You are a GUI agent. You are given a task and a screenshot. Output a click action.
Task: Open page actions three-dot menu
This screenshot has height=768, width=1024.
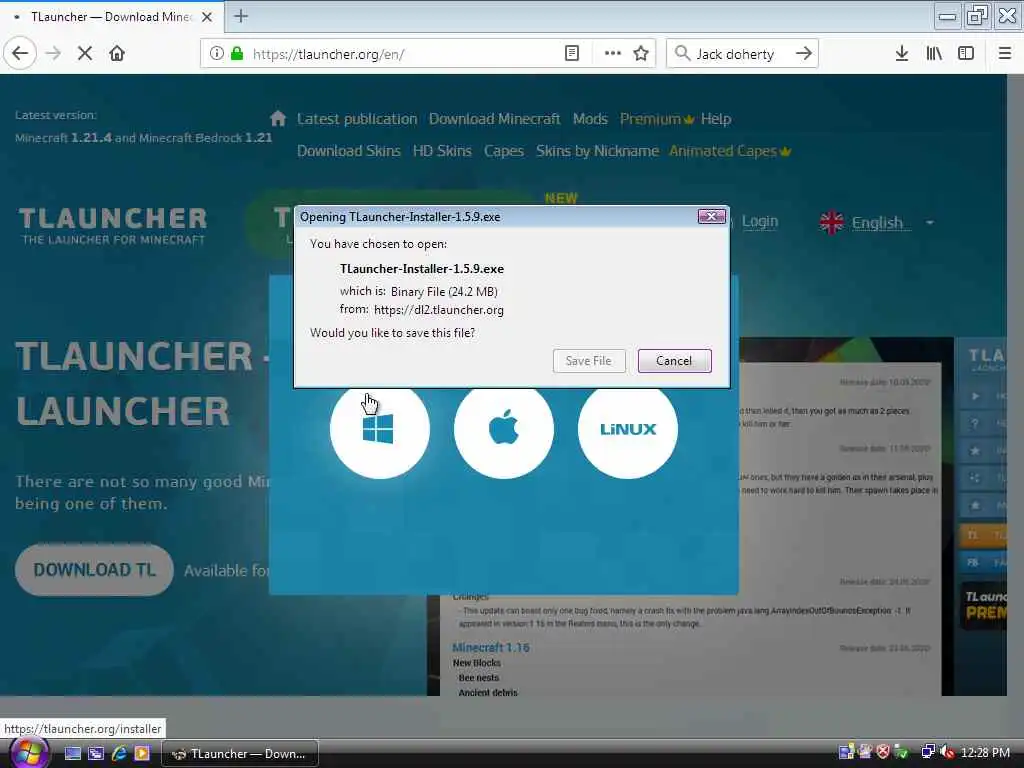point(613,53)
